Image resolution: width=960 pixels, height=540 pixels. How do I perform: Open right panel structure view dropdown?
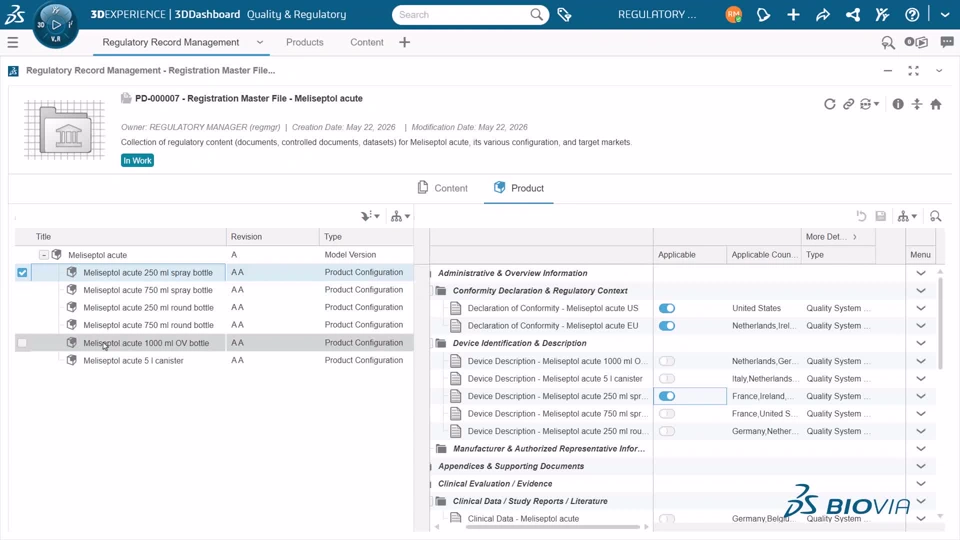pyautogui.click(x=907, y=216)
